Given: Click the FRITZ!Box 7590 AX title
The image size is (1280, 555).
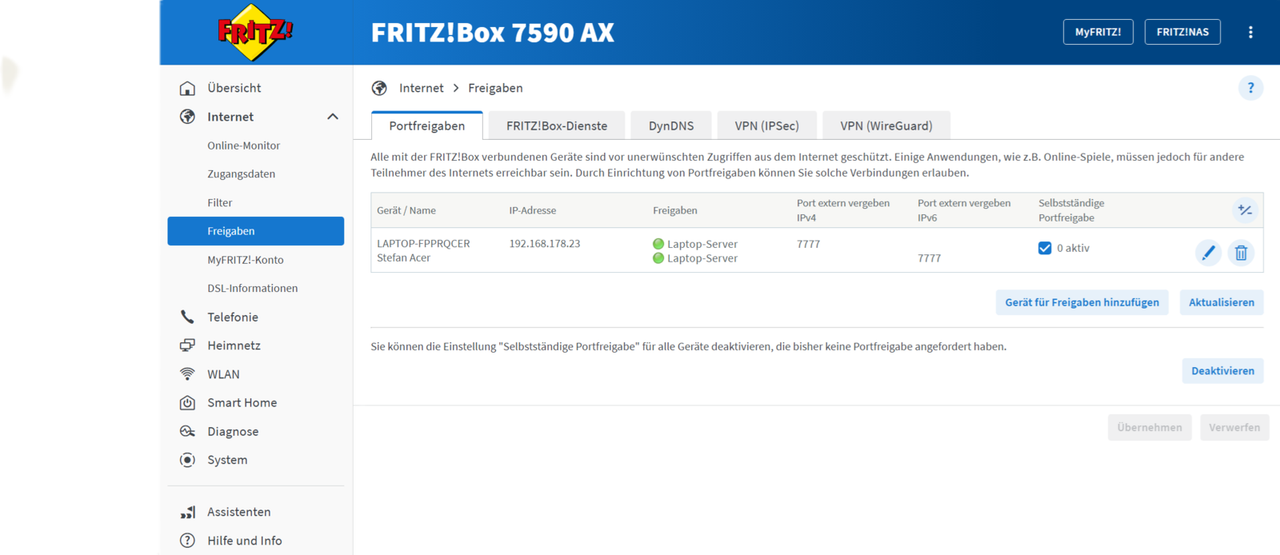Looking at the screenshot, I should coord(492,32).
